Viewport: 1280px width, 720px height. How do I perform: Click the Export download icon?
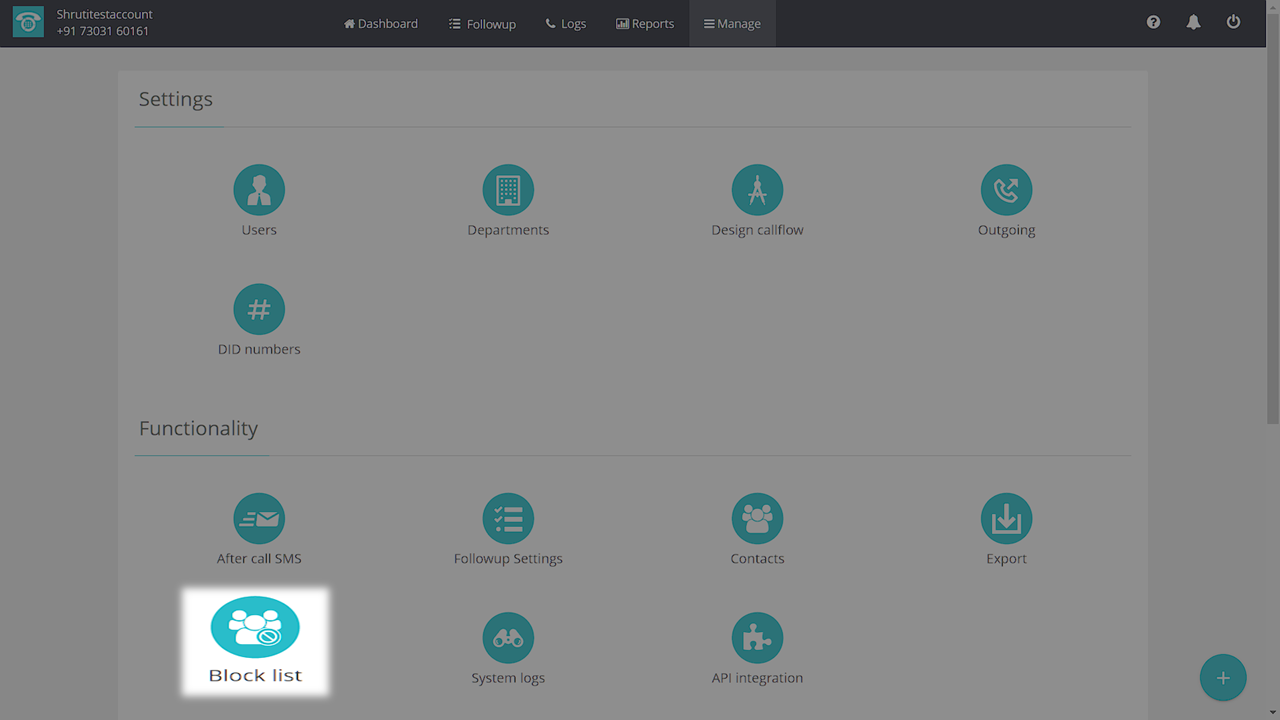point(1006,519)
